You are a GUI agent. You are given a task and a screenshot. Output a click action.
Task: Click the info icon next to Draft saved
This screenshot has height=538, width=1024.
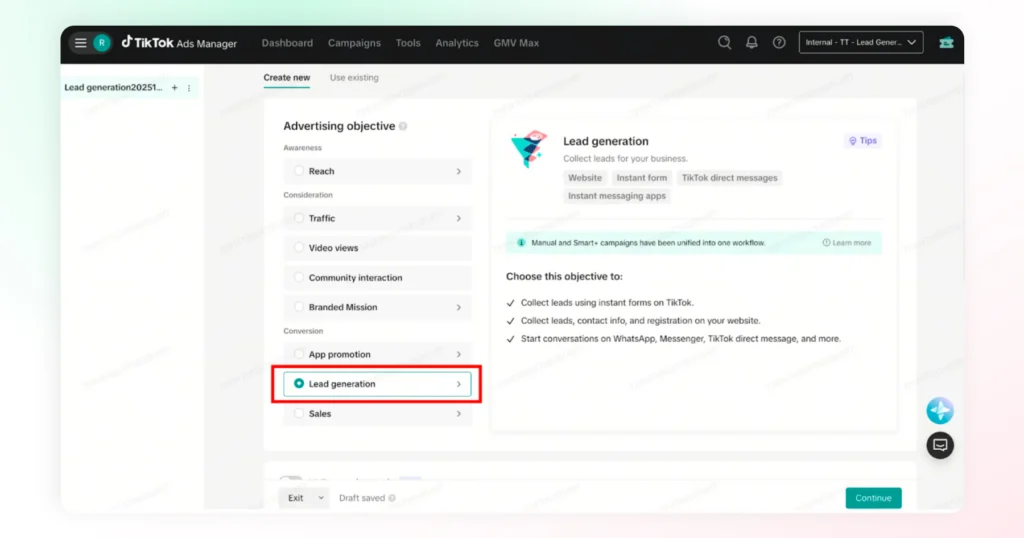(x=392, y=498)
